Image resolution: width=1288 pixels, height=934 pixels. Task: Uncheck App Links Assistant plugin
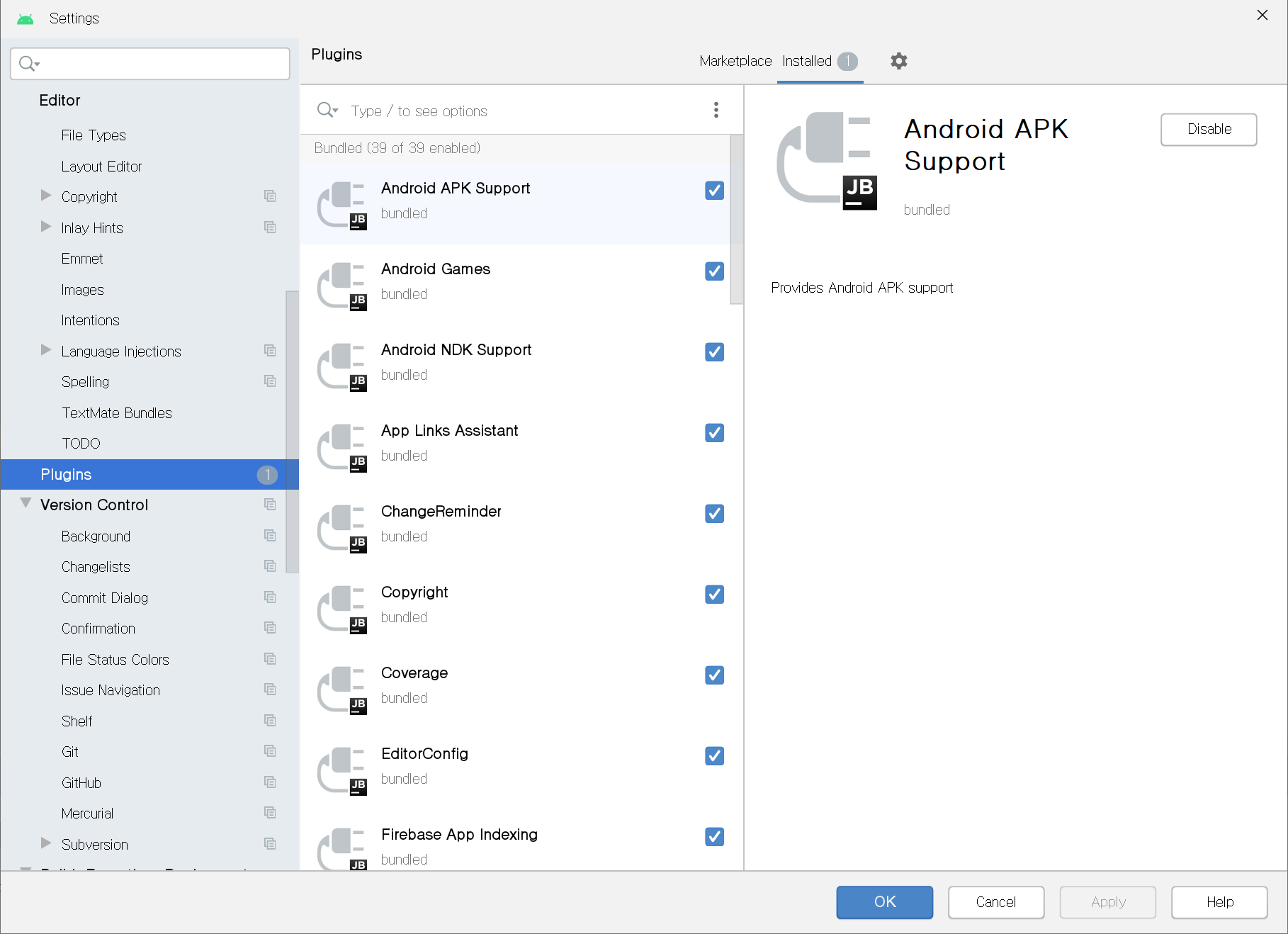click(x=714, y=432)
